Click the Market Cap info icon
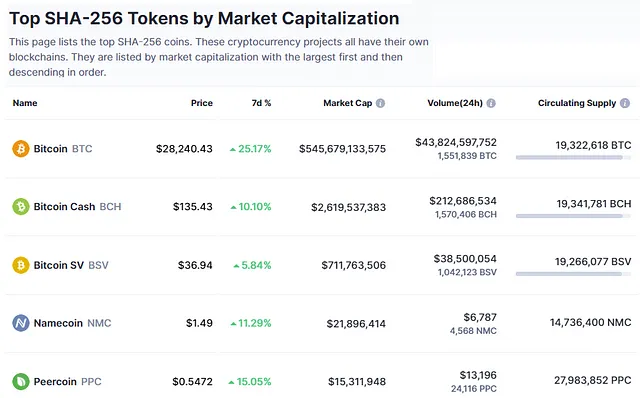Screen dimensions: 640x398 (x=380, y=103)
